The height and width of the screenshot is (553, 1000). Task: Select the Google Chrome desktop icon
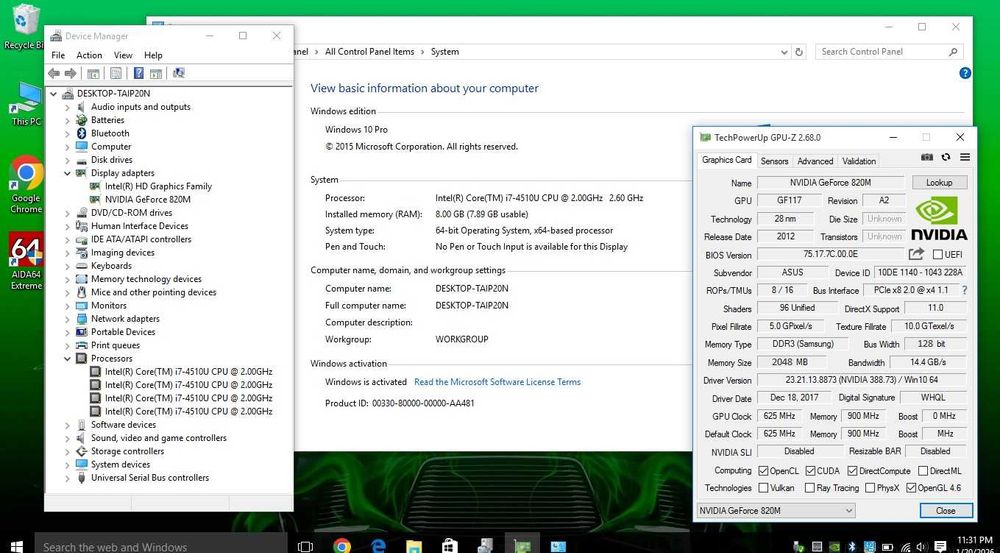tap(26, 184)
